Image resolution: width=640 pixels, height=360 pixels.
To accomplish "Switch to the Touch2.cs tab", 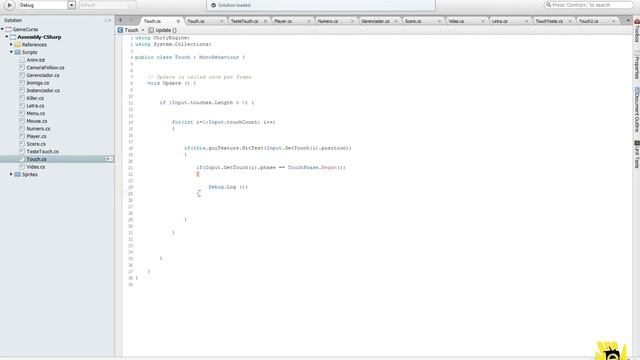I will 589,21.
